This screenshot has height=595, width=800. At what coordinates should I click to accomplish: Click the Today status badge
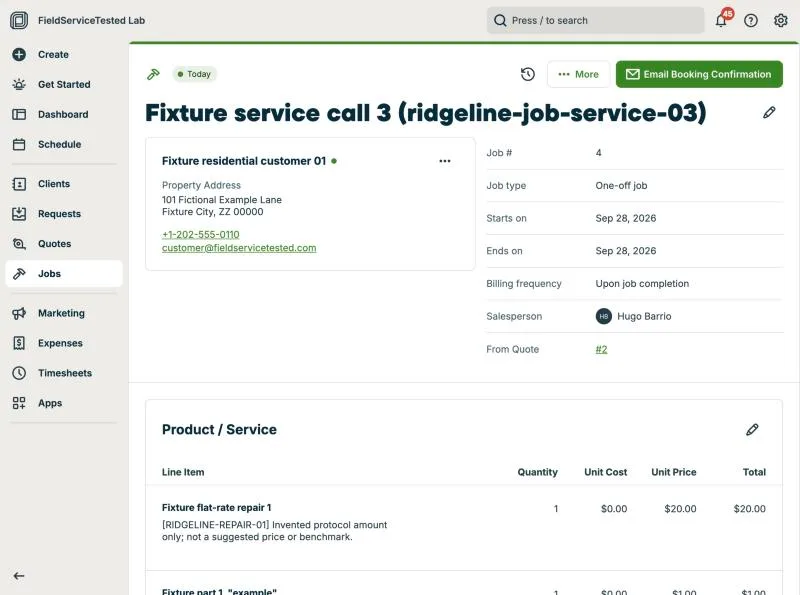[x=194, y=75]
